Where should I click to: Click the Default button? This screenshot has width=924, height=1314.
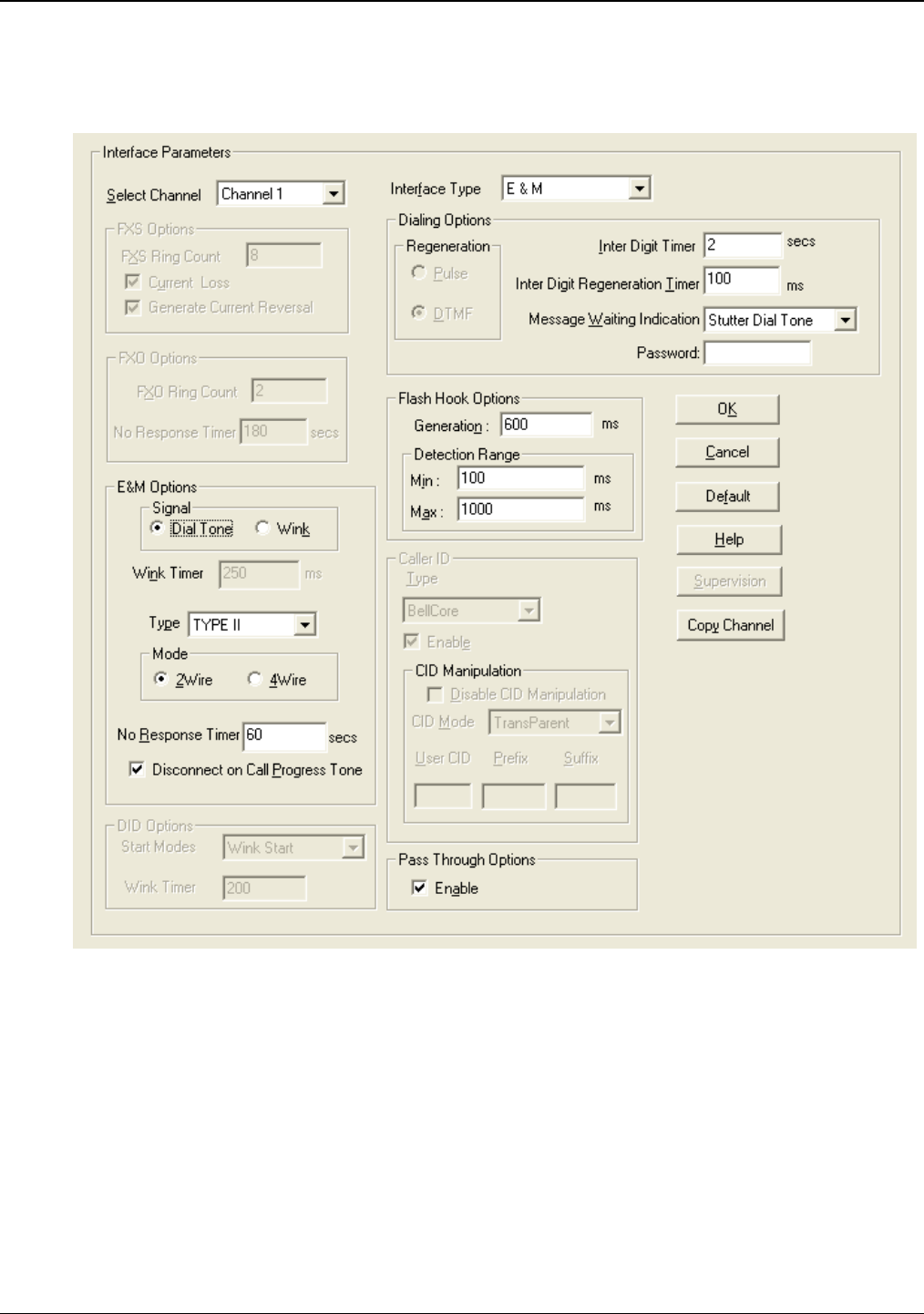pos(727,496)
